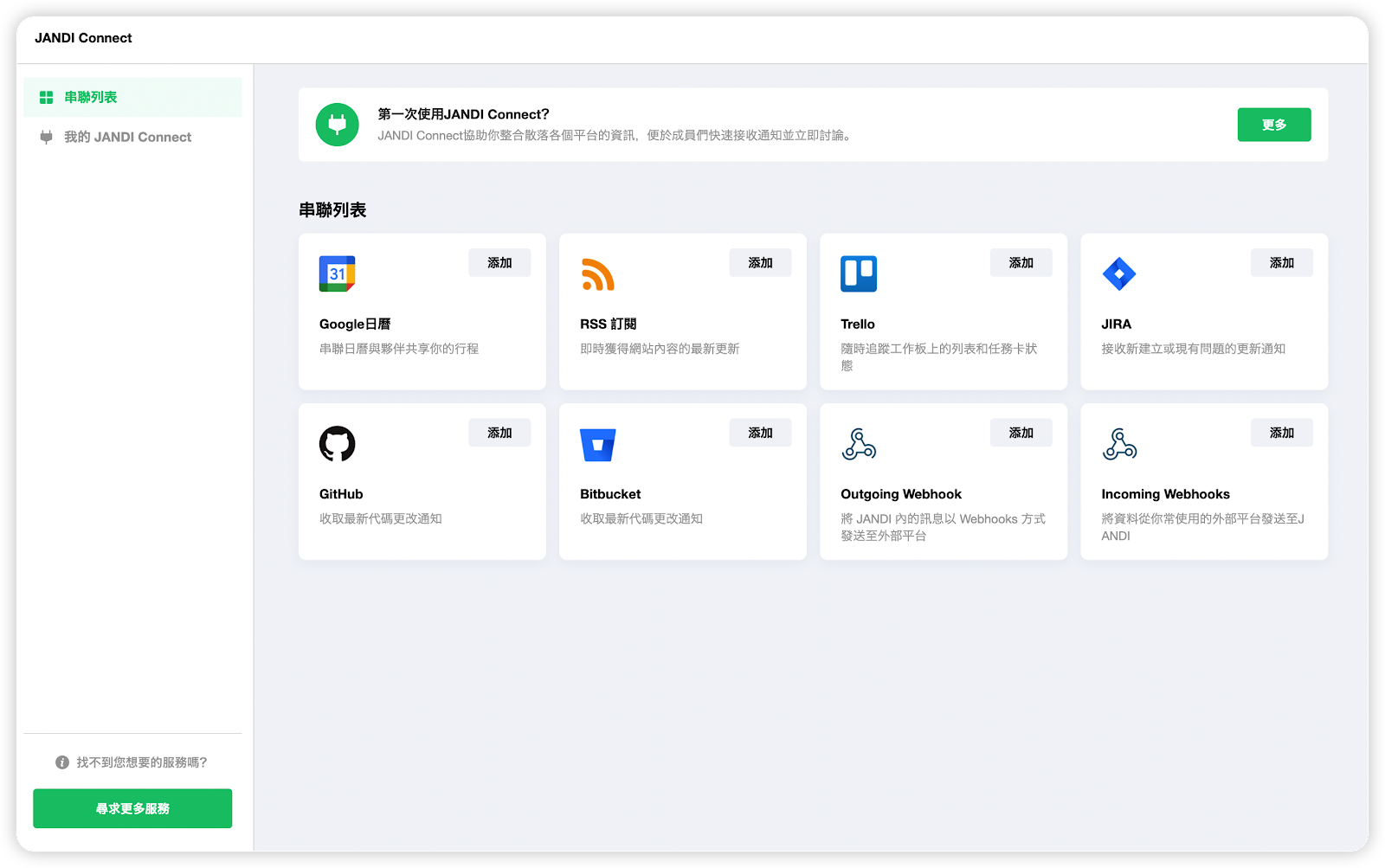Click the 串聯列表 section heading
The image size is (1385, 868).
pos(332,209)
